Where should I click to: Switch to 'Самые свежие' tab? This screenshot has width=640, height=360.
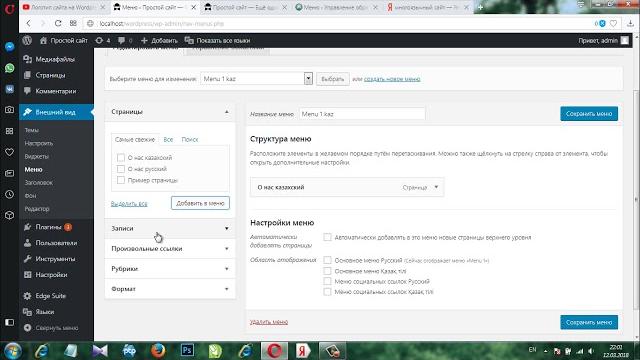(135, 140)
